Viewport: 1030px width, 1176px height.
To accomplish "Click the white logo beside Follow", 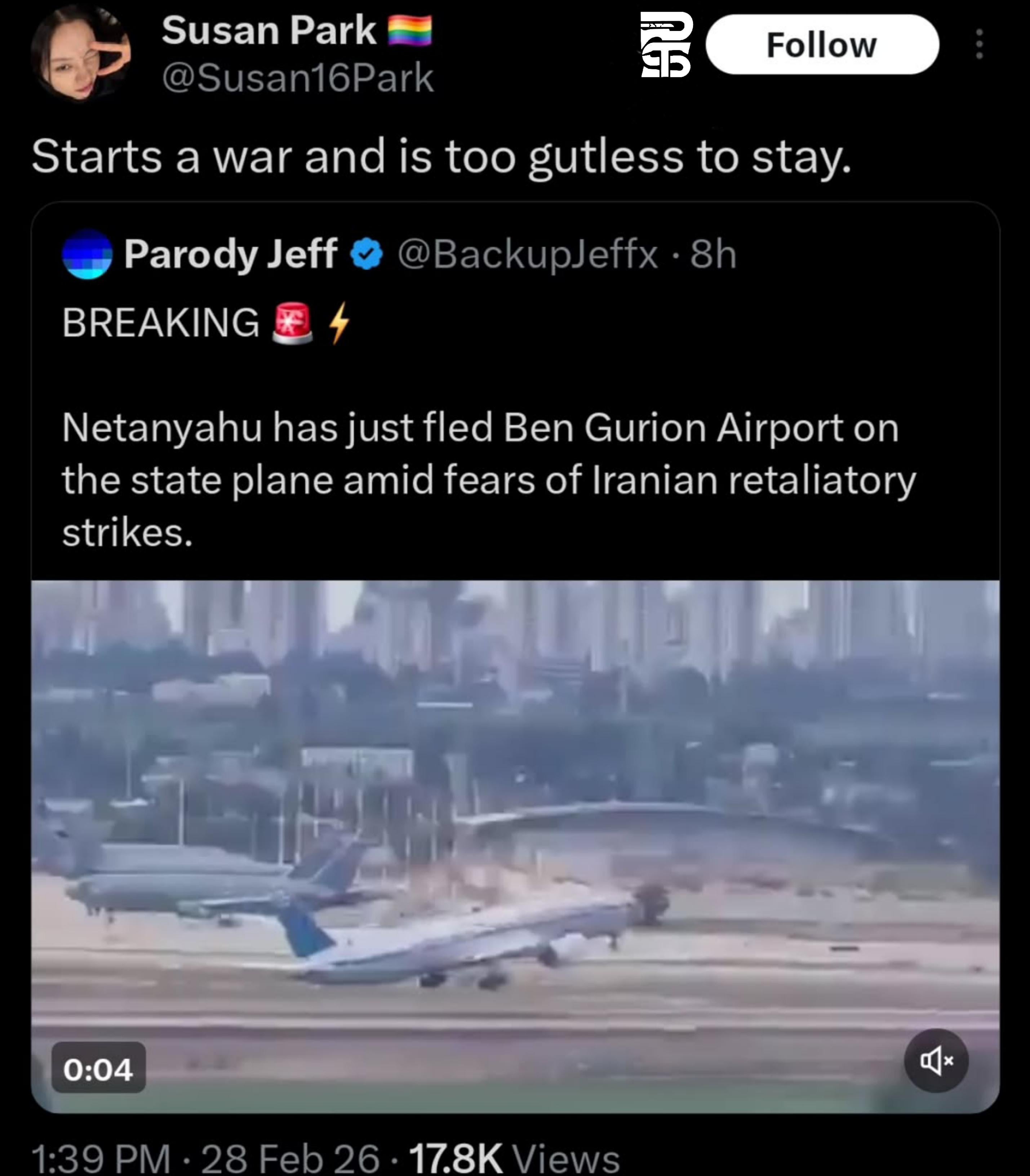I will (x=666, y=45).
